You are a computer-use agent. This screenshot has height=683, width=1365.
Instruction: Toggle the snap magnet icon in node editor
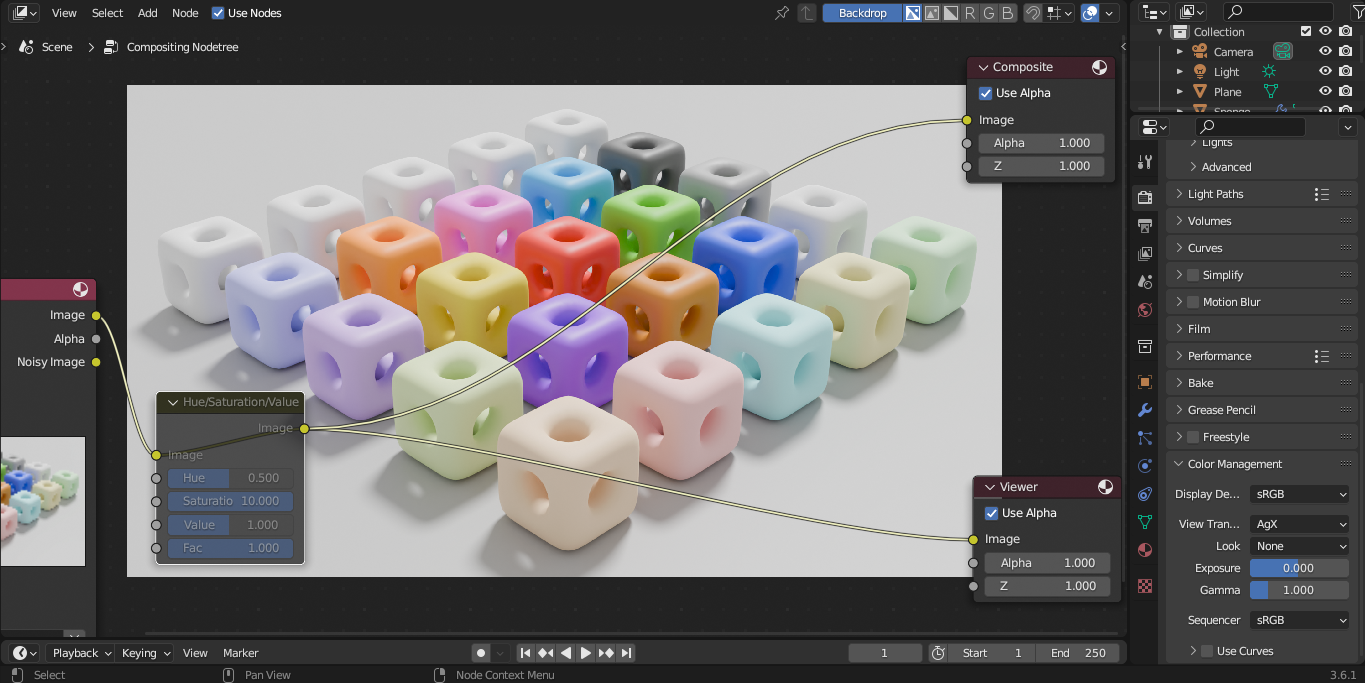[x=1033, y=13]
